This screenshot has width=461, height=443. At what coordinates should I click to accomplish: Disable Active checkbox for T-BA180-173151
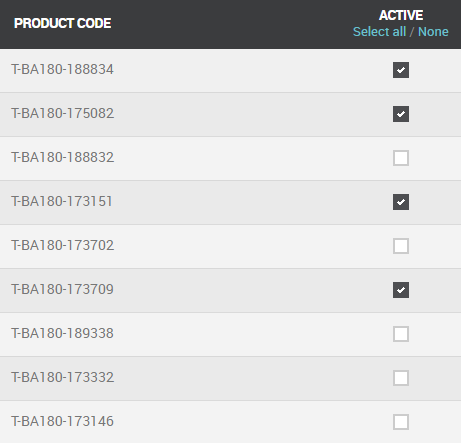click(x=401, y=202)
